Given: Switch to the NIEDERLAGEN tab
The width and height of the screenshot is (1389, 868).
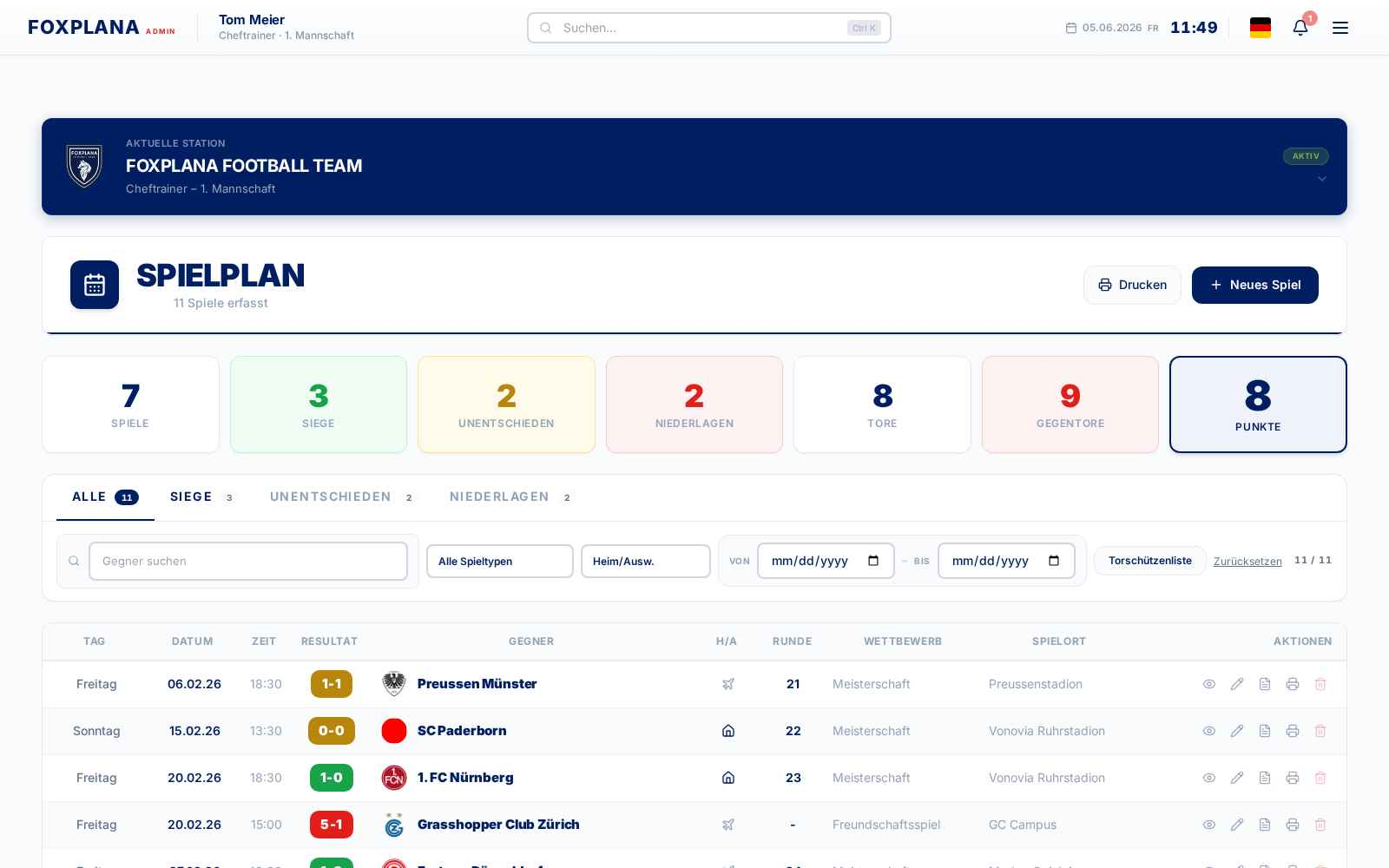Looking at the screenshot, I should 511,497.
